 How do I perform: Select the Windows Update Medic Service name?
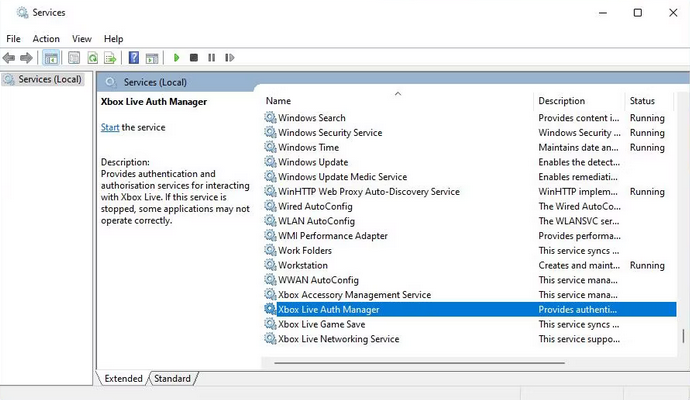coord(342,176)
